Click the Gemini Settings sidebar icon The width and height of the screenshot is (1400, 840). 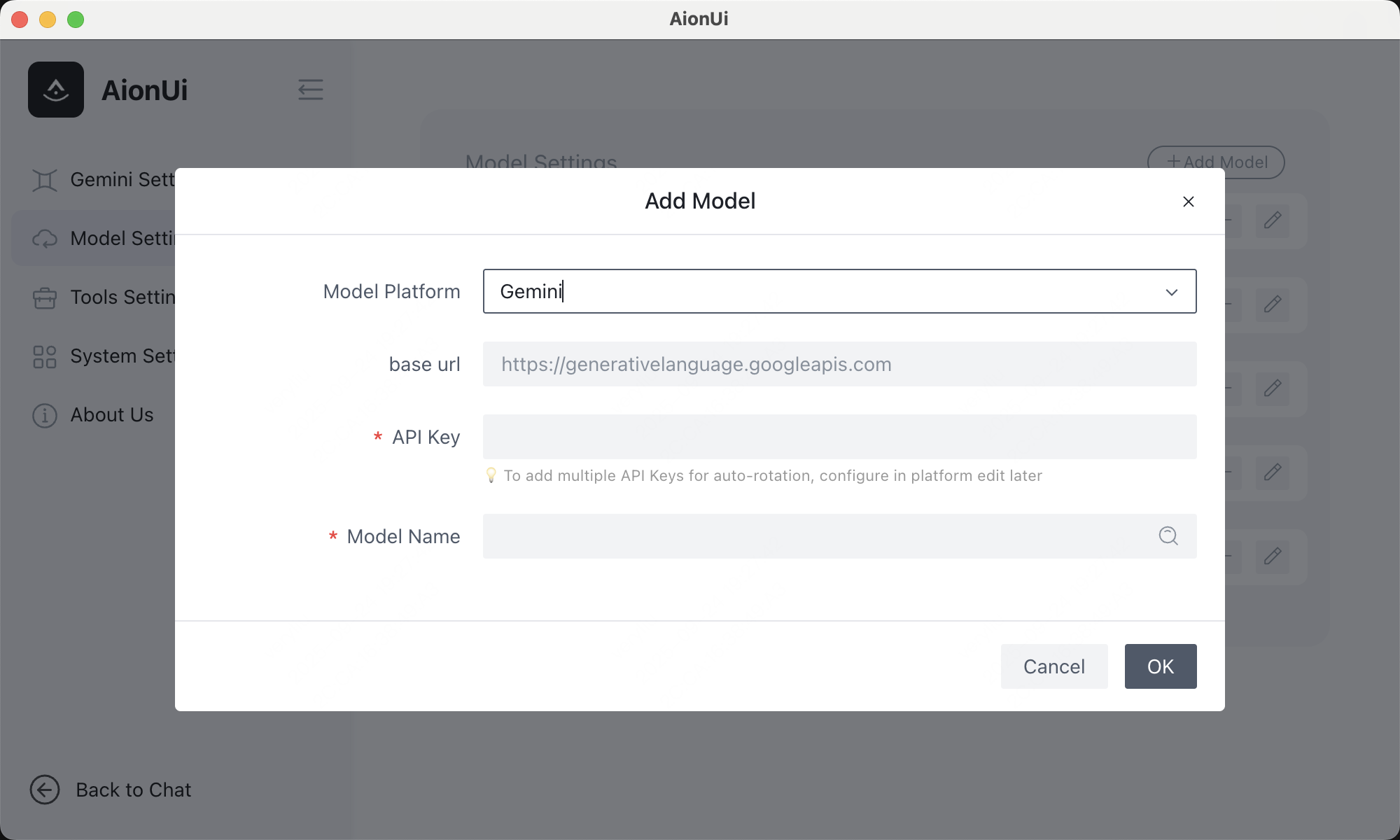tap(45, 180)
